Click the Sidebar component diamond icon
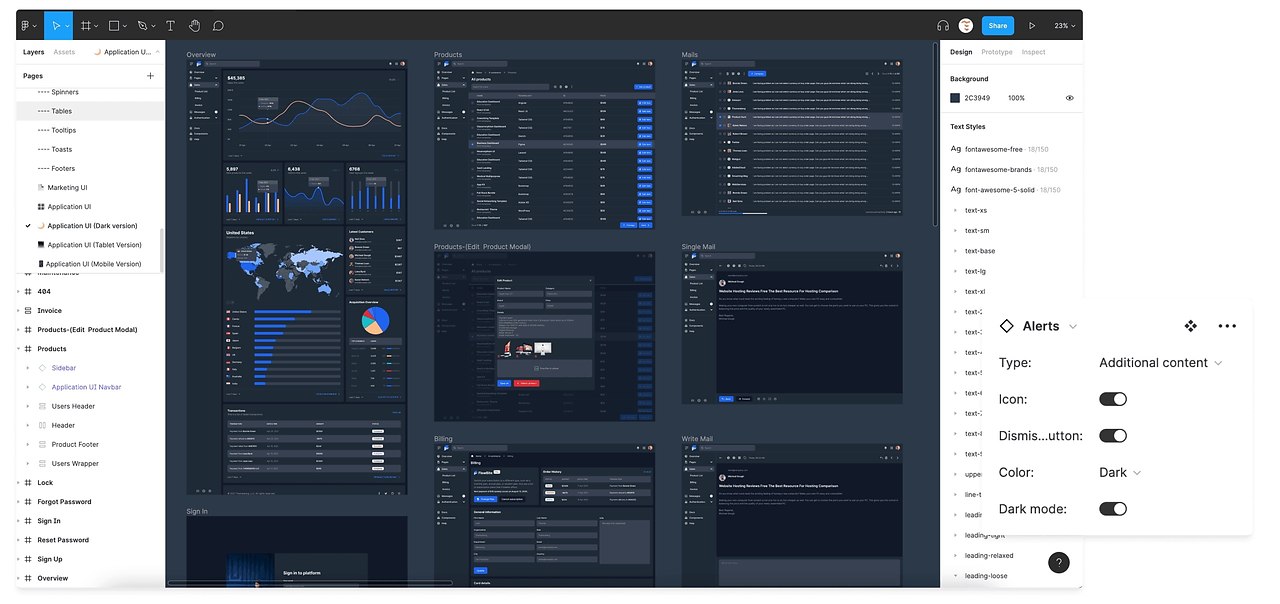 (x=42, y=368)
